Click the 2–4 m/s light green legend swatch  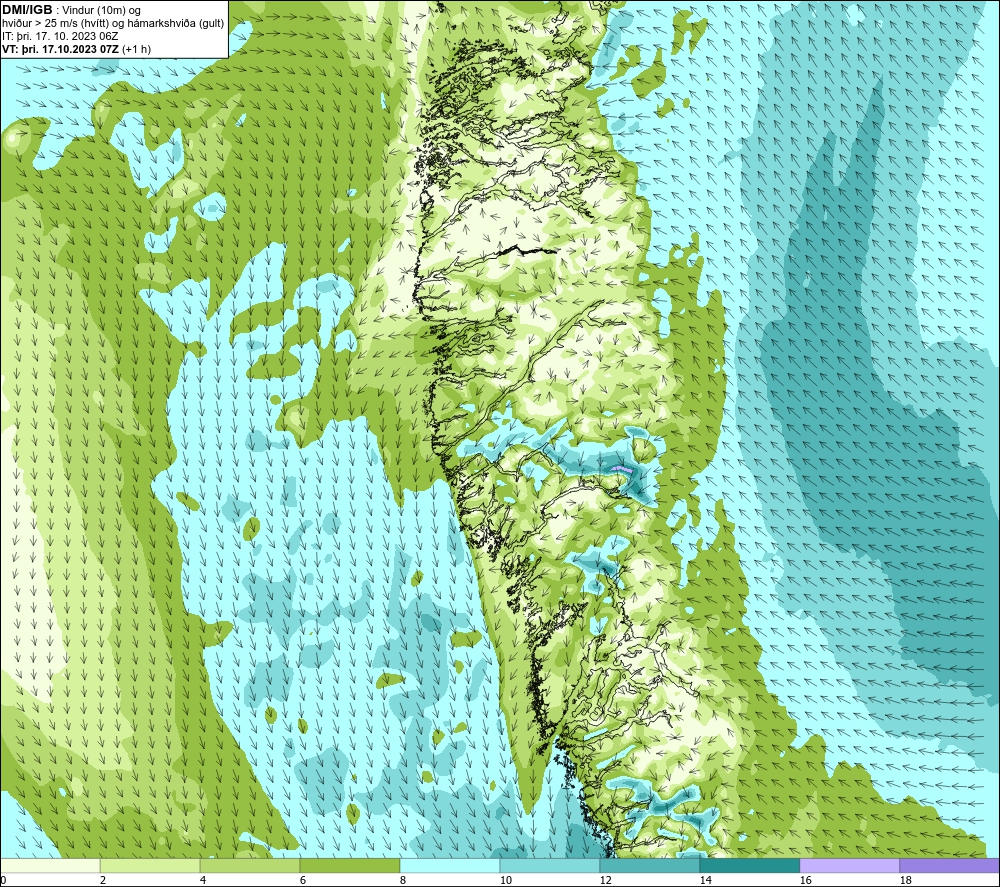pyautogui.click(x=150, y=865)
